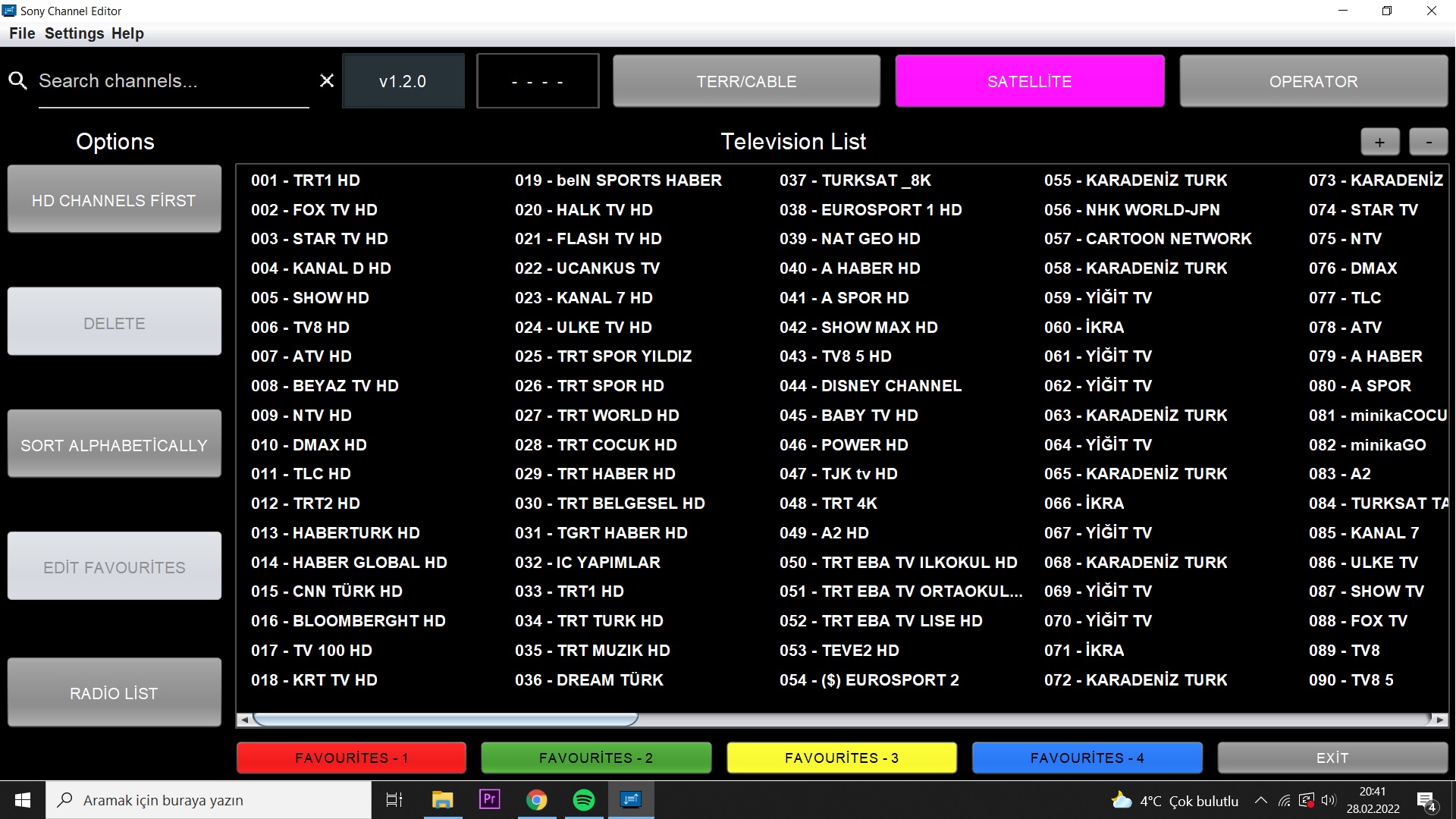Click the horizontal scrollbar thumb
The width and height of the screenshot is (1456, 819).
[x=446, y=719]
